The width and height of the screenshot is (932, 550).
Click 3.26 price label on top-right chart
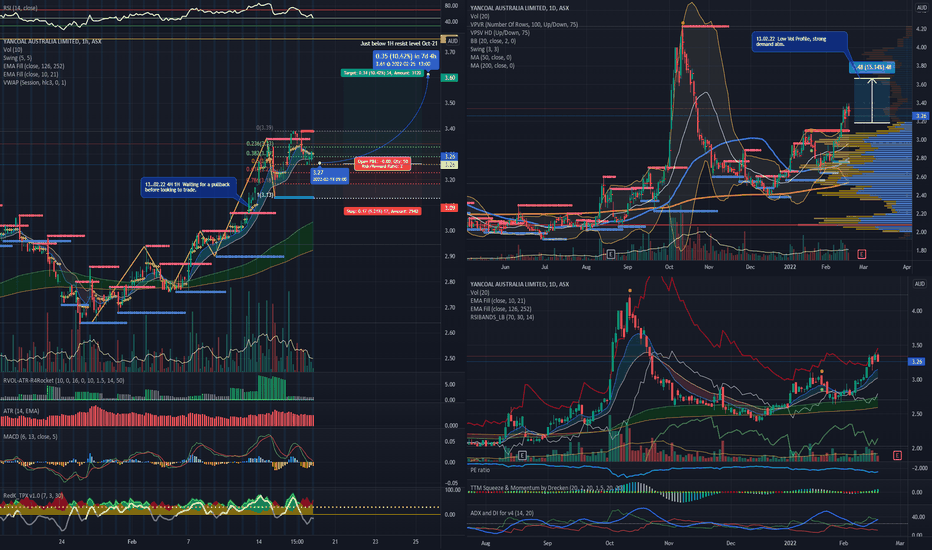coord(921,116)
